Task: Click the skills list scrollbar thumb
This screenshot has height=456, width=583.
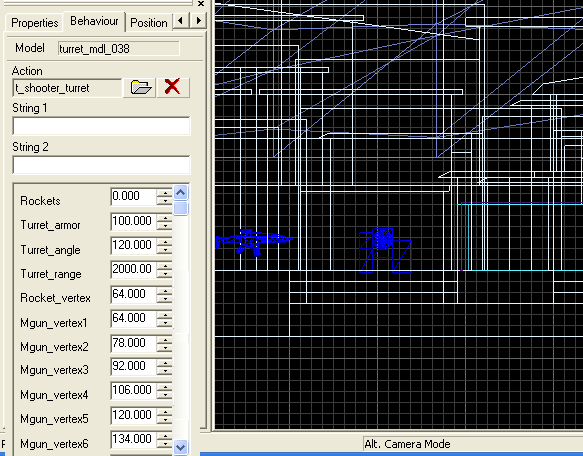Action: [181, 208]
